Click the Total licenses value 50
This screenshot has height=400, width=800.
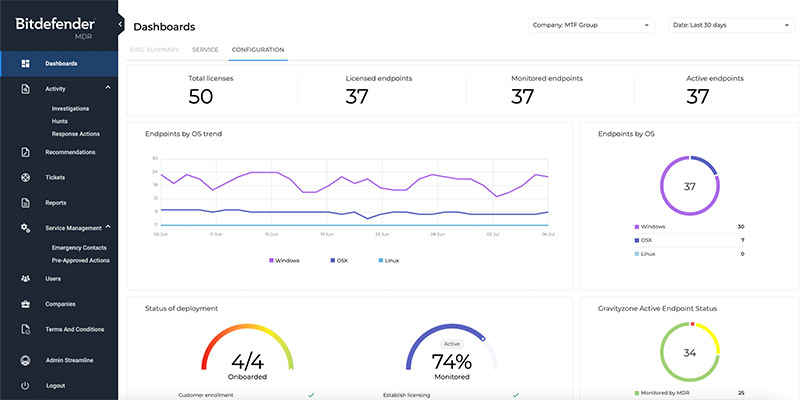201,96
